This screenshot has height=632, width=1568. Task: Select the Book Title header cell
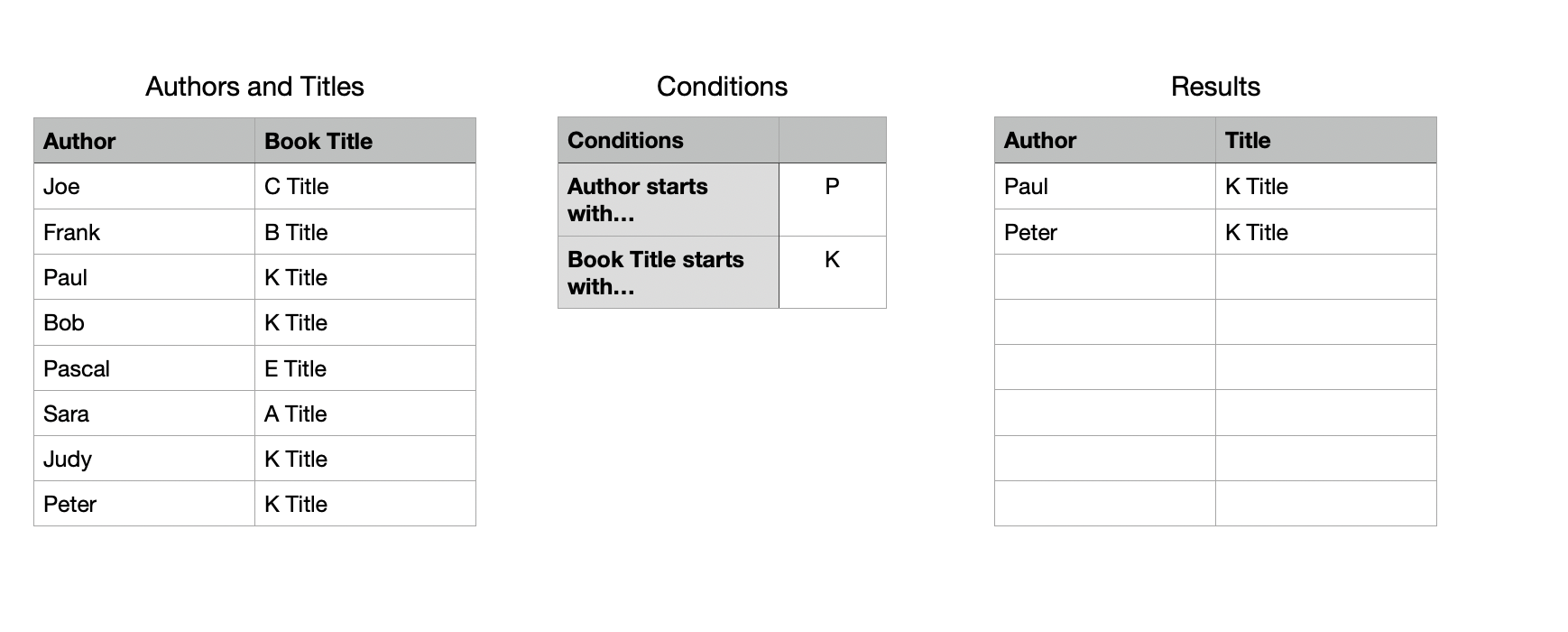[x=365, y=141]
